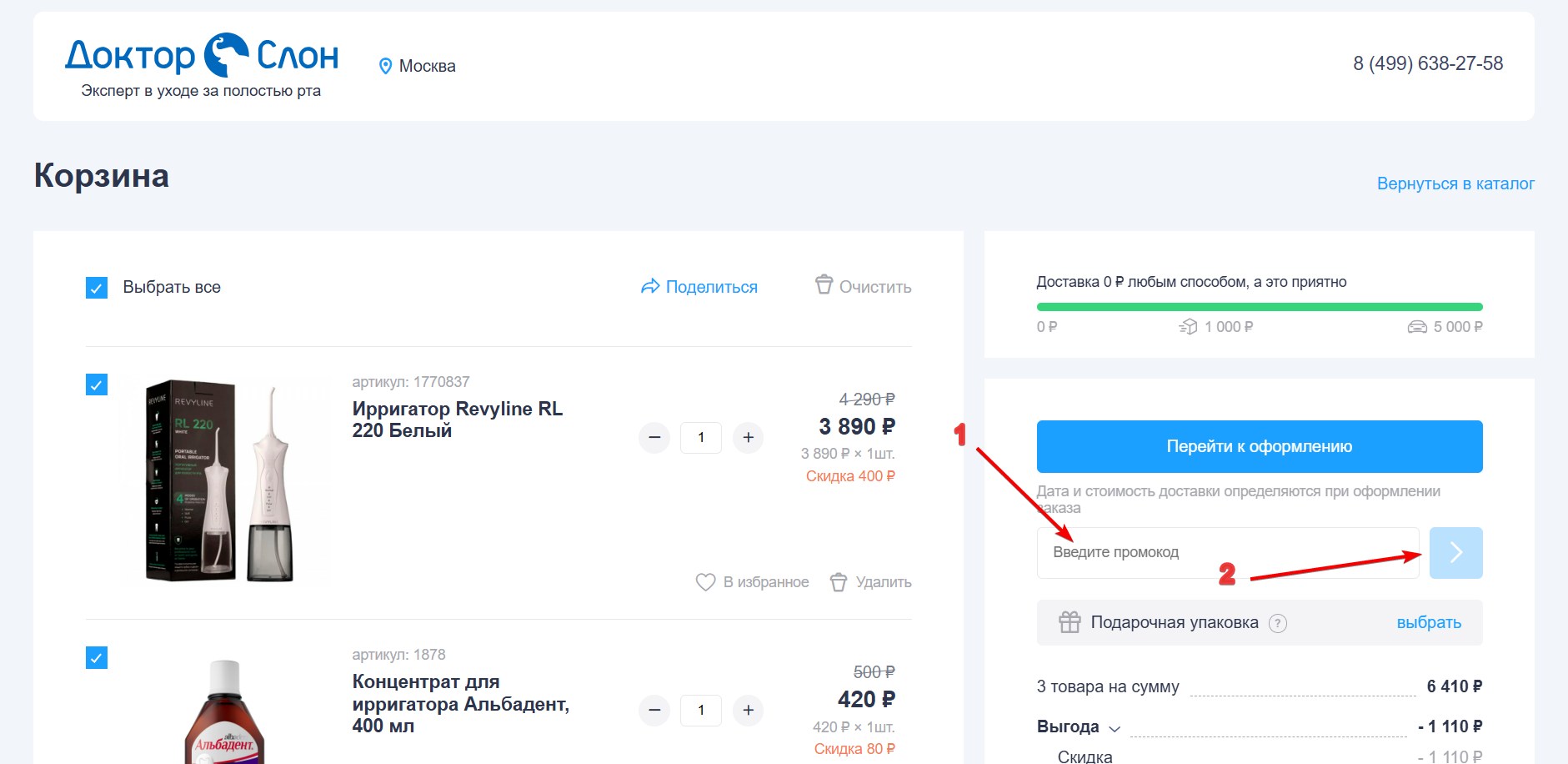Click the Корзина page heading

tap(102, 176)
